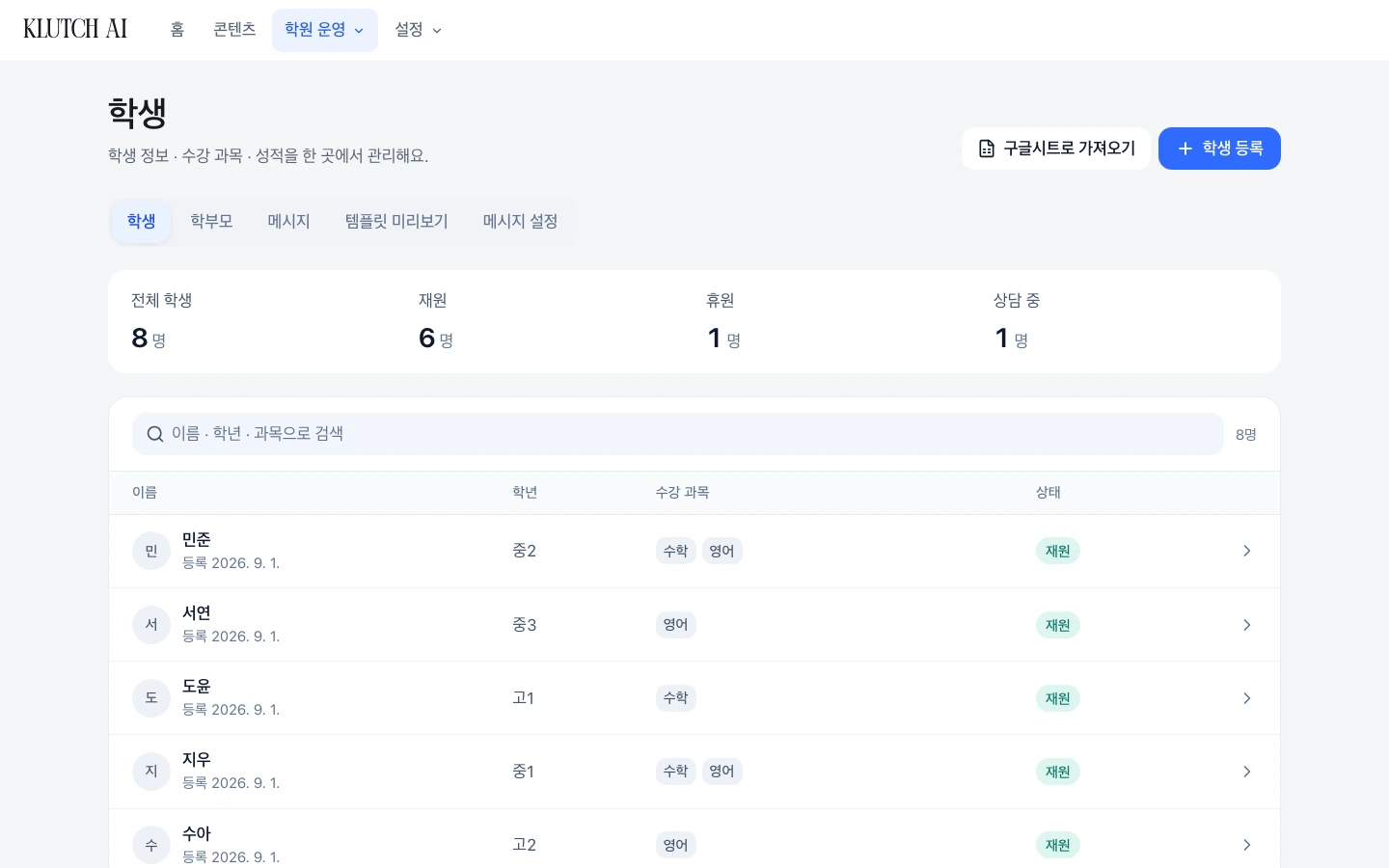
Task: Click 도윤's 수학 subject tag
Action: point(676,698)
